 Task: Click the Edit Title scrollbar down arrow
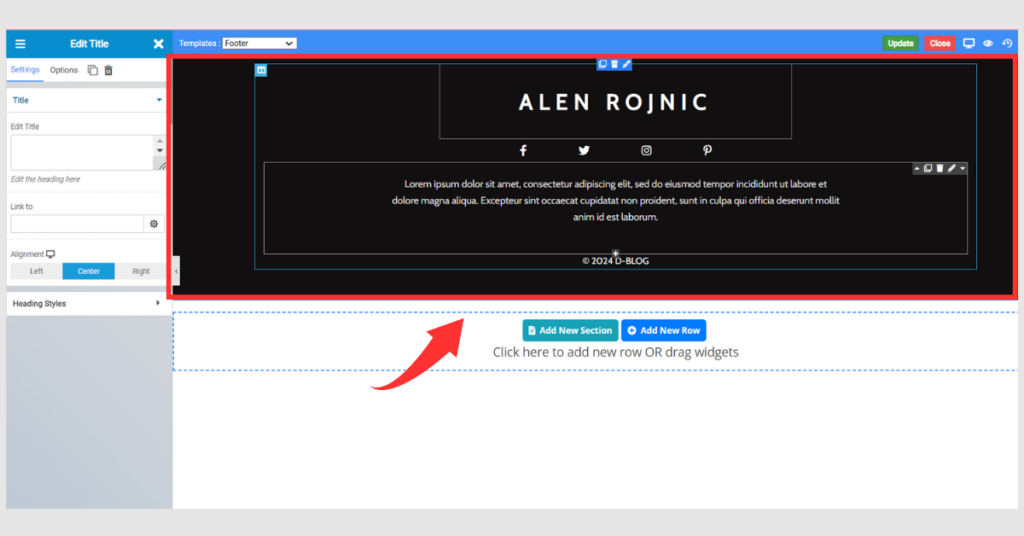(x=160, y=151)
